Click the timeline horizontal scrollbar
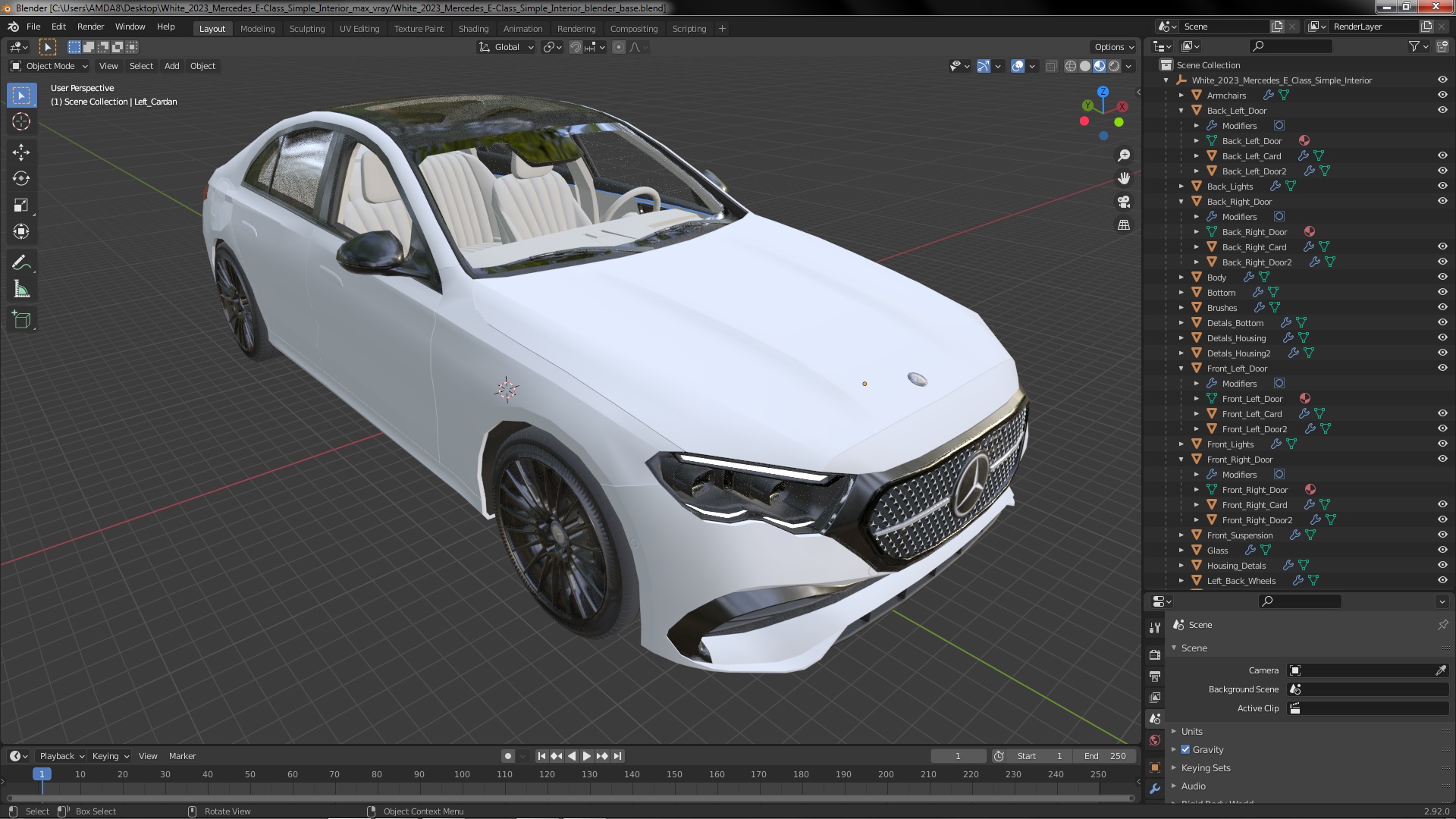 pyautogui.click(x=570, y=798)
